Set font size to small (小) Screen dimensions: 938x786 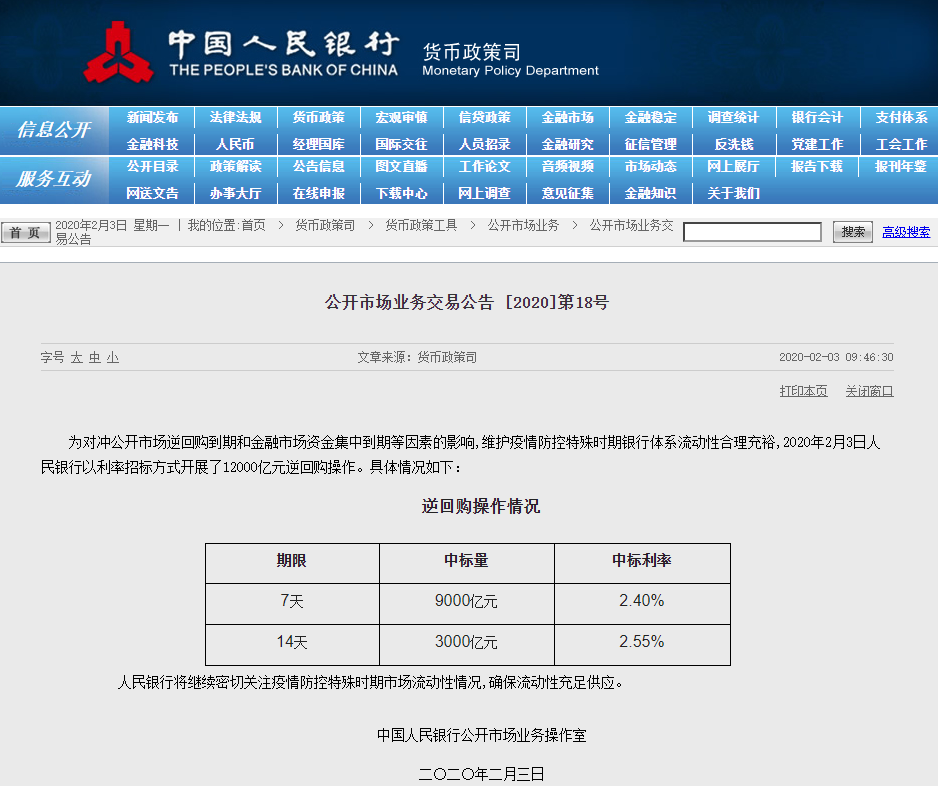pos(113,358)
